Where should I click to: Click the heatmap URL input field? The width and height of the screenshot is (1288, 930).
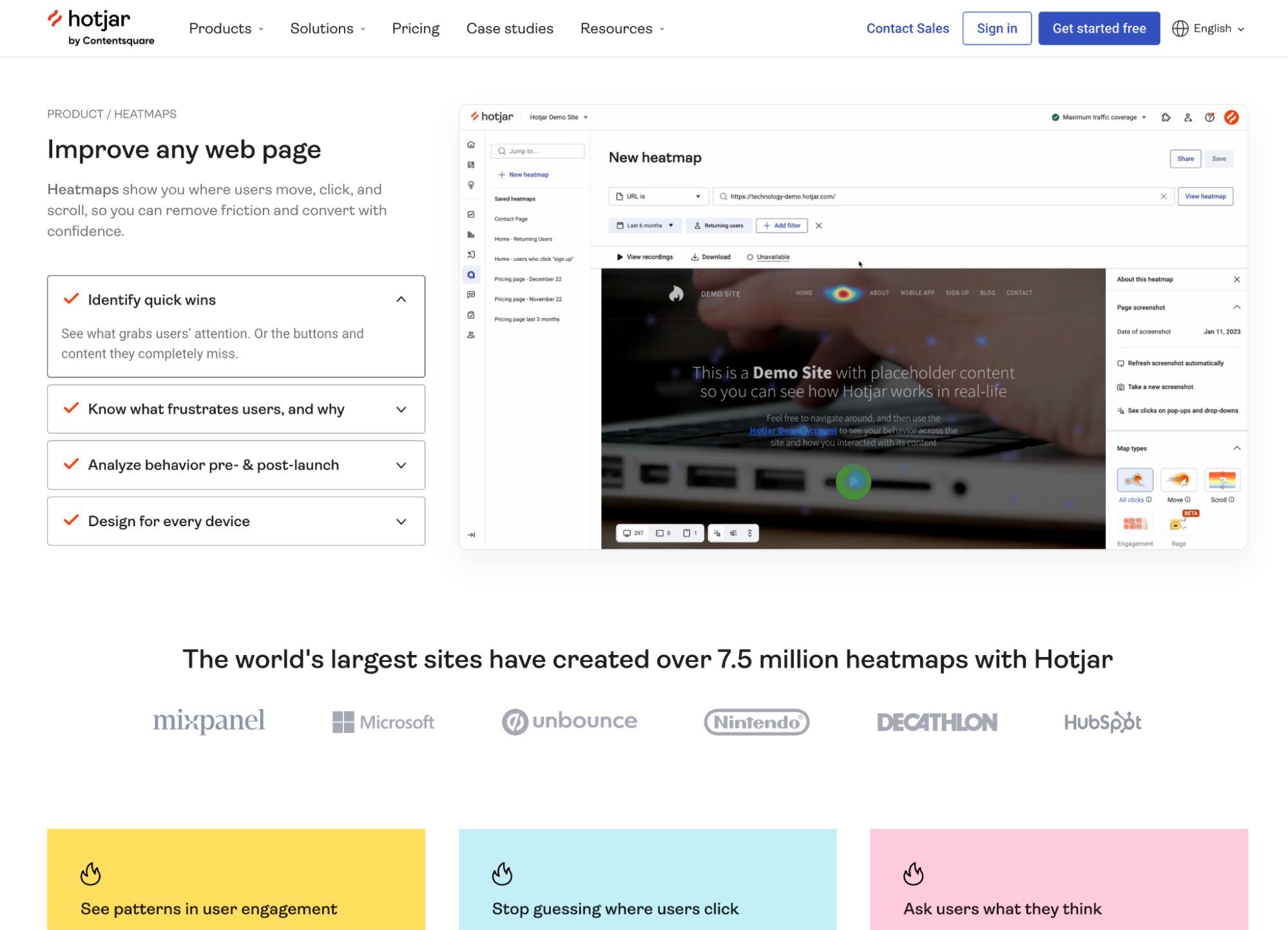[x=943, y=196]
